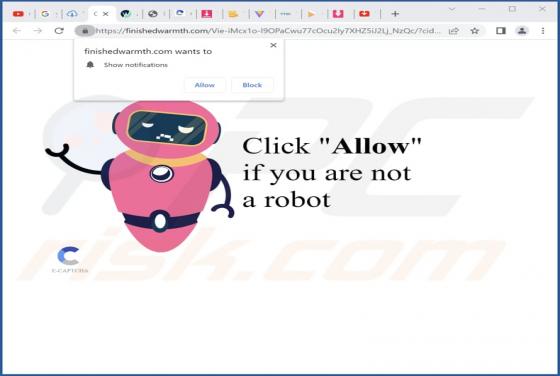Bookmark this page with star
This screenshot has height=376, width=560.
tap(475, 31)
